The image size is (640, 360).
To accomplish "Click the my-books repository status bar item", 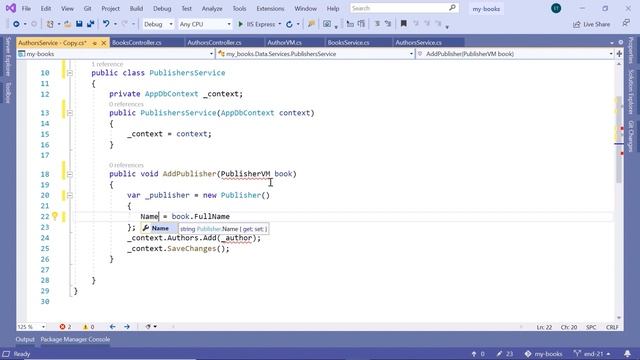I will (543, 354).
